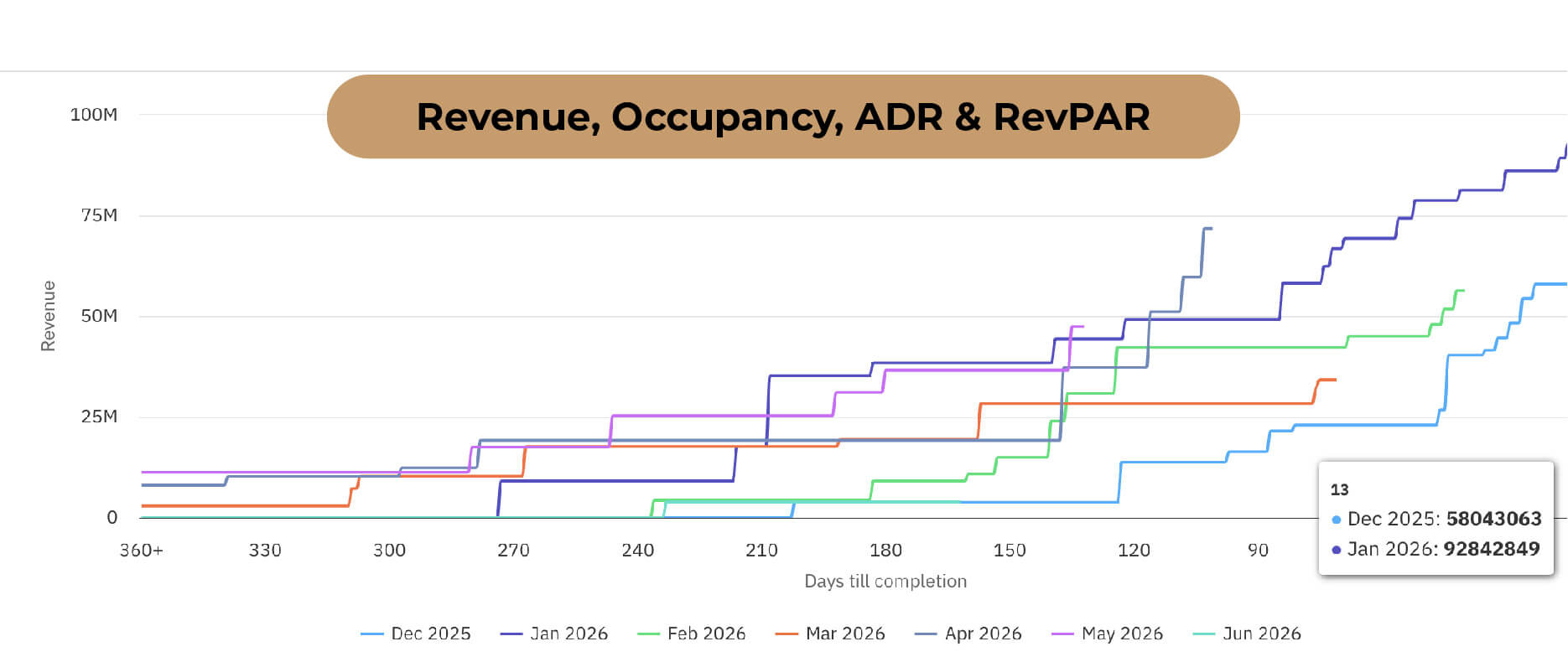The width and height of the screenshot is (1568, 662).
Task: Click the Revenue, Occupancy, ADR & RevPAR banner
Action: (782, 116)
